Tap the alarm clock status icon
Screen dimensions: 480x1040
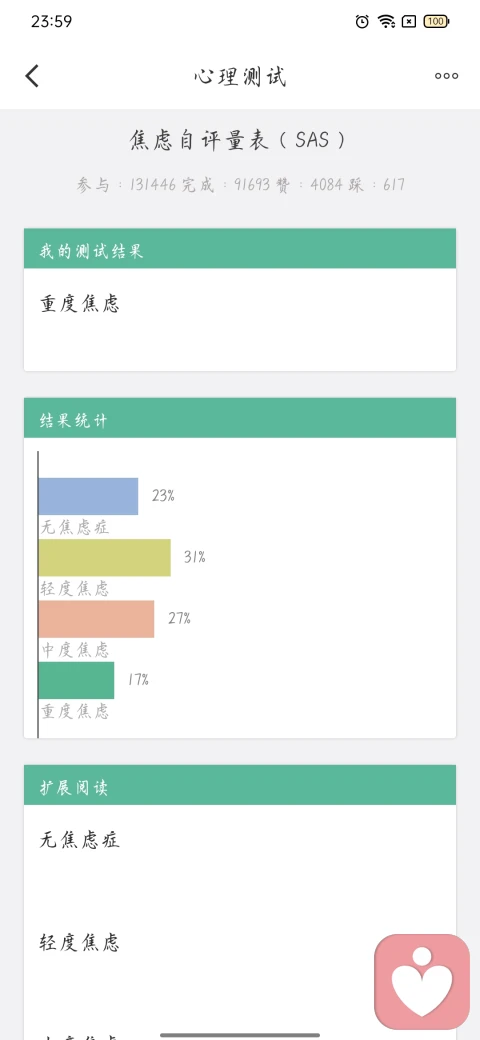click(x=362, y=21)
